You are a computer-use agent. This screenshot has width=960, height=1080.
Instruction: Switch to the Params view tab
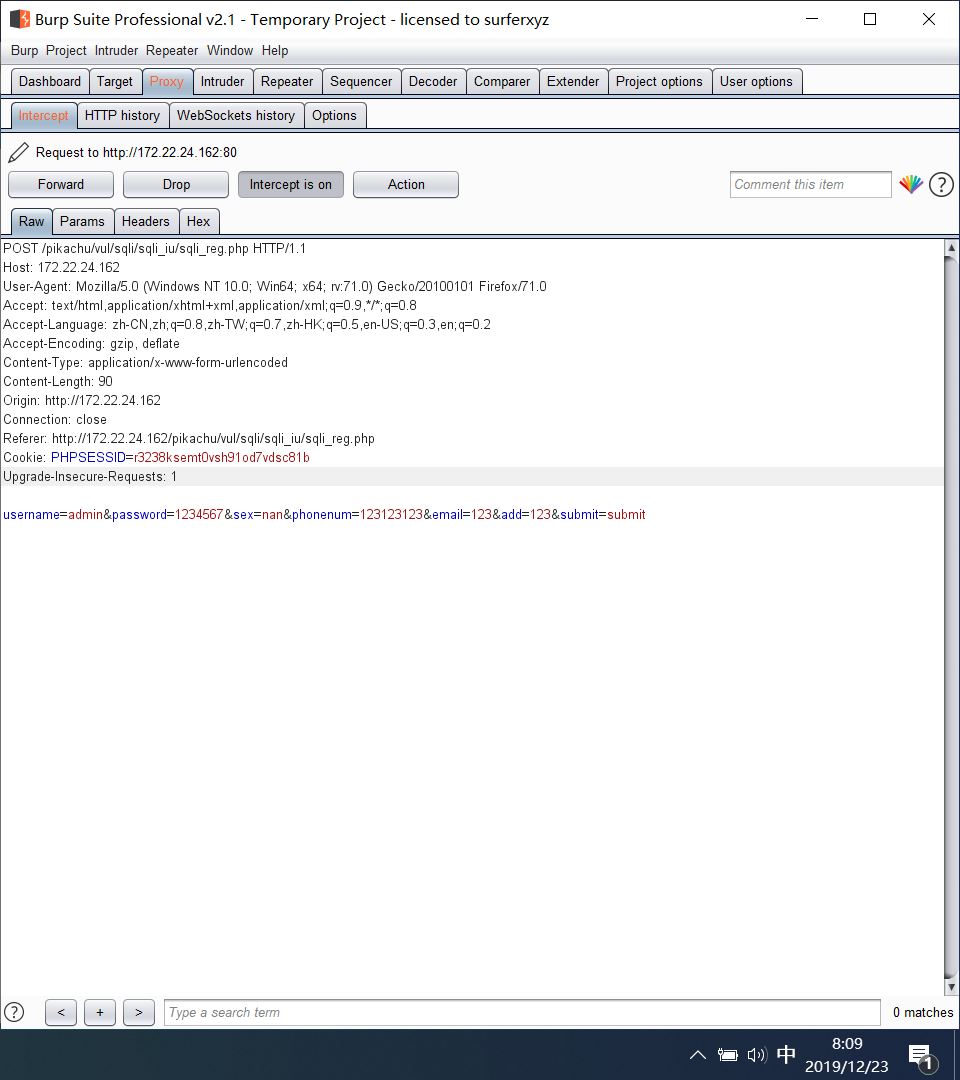82,221
